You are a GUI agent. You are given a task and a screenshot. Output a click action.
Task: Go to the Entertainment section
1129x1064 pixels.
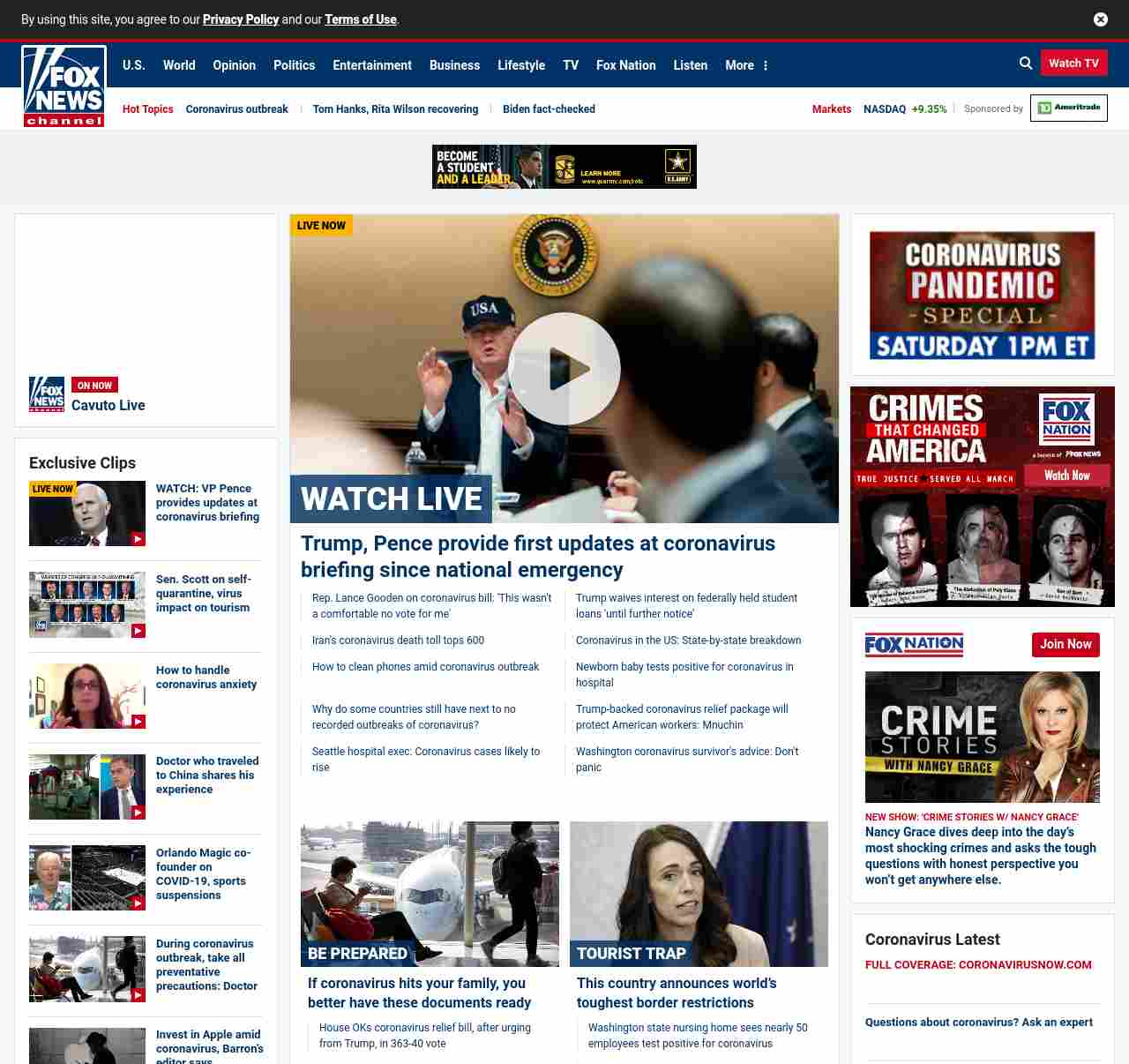(x=371, y=65)
